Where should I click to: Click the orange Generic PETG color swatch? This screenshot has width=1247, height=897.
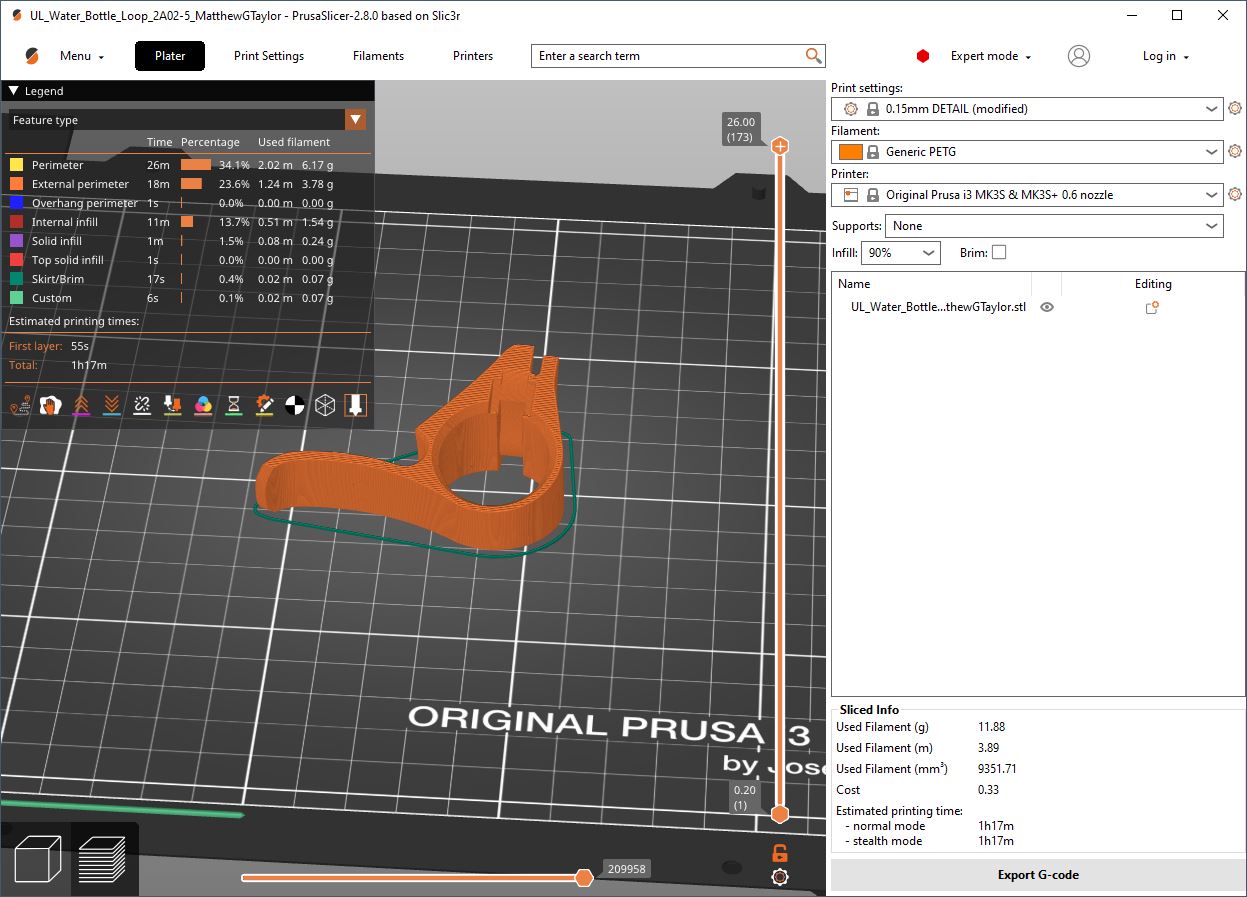(x=850, y=152)
